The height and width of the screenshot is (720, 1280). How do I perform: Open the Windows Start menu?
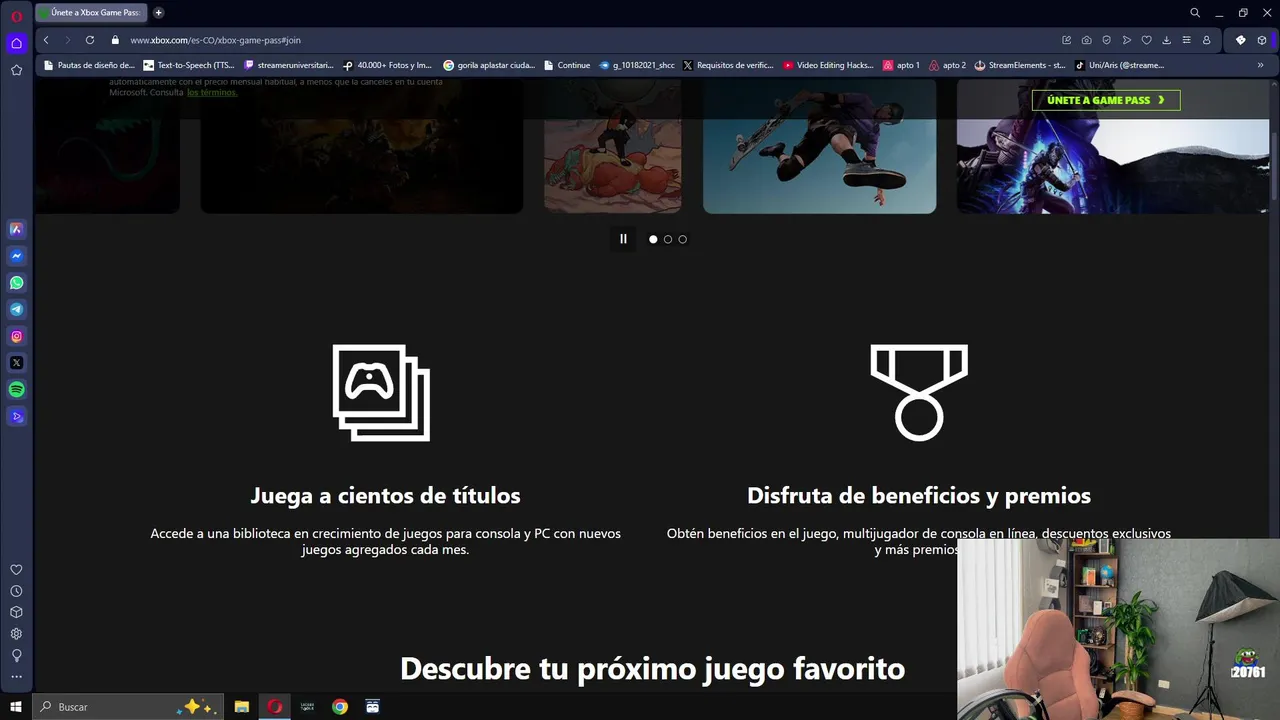pos(16,706)
